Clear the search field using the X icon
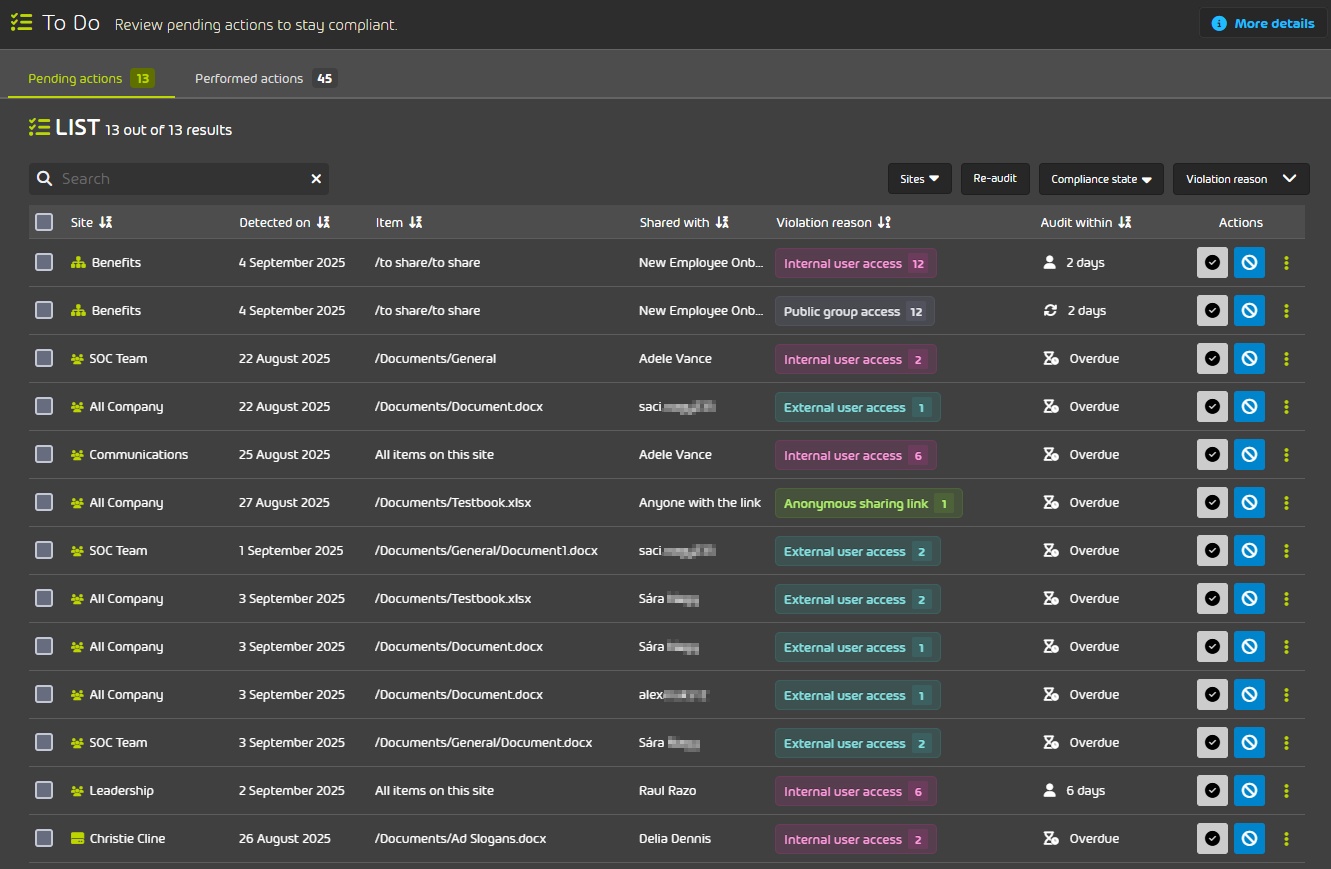This screenshot has height=869, width=1331. click(x=316, y=178)
